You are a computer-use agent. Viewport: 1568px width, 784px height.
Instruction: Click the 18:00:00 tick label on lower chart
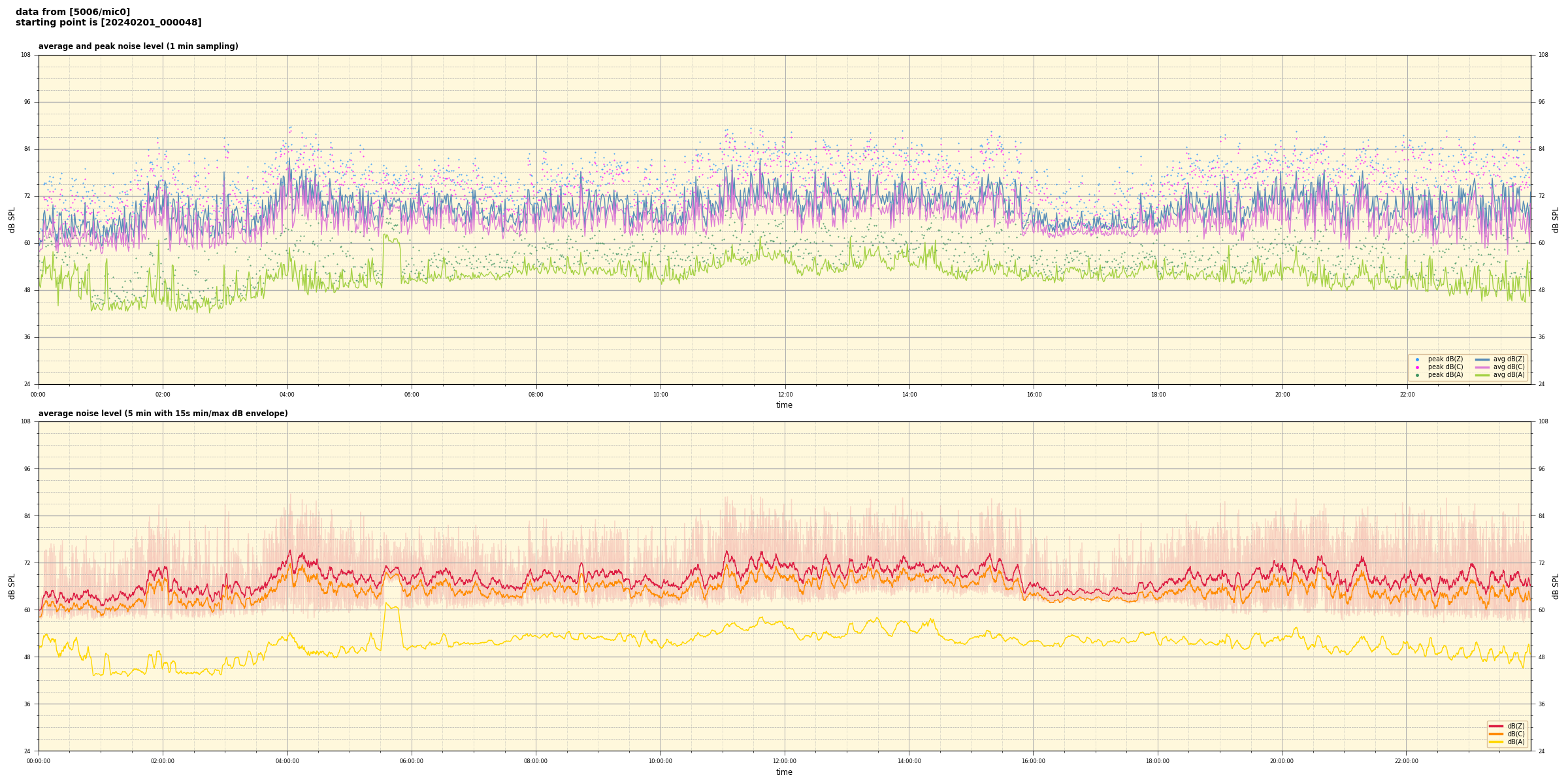tap(1157, 761)
